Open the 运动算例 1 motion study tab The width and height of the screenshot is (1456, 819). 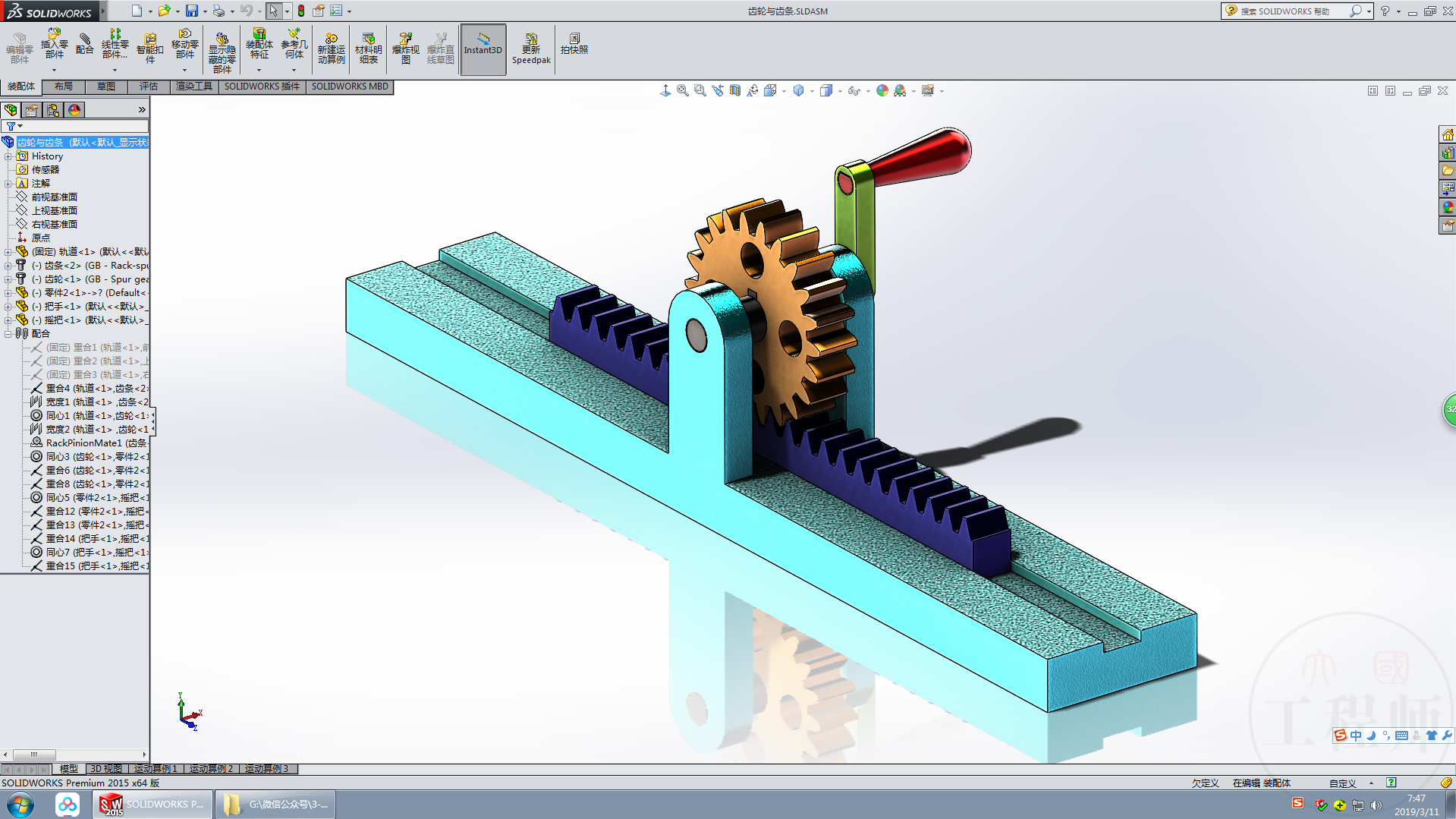pos(156,769)
